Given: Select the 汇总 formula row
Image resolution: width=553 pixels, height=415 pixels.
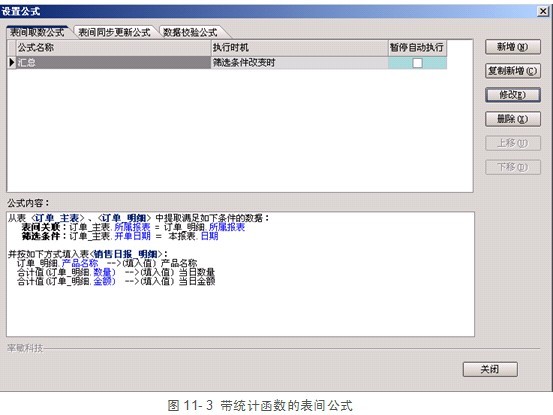Looking at the screenshot, I should (227, 63).
